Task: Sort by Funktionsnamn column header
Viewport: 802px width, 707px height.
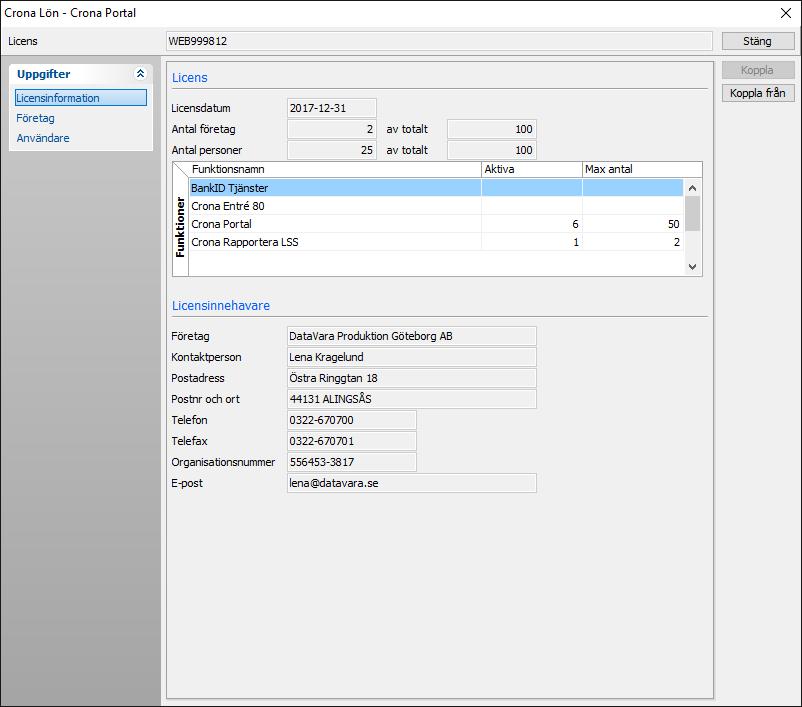Action: pyautogui.click(x=335, y=169)
